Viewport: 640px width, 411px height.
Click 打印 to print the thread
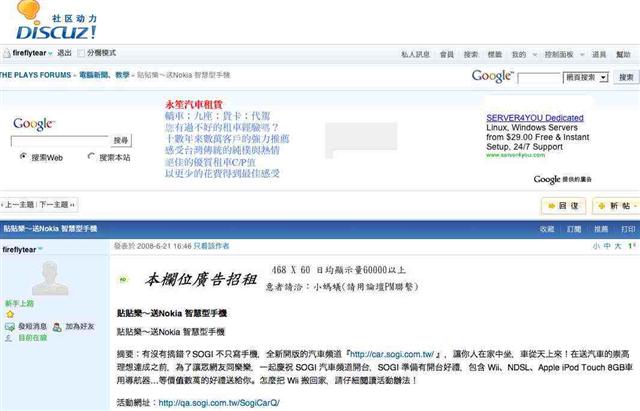click(628, 229)
